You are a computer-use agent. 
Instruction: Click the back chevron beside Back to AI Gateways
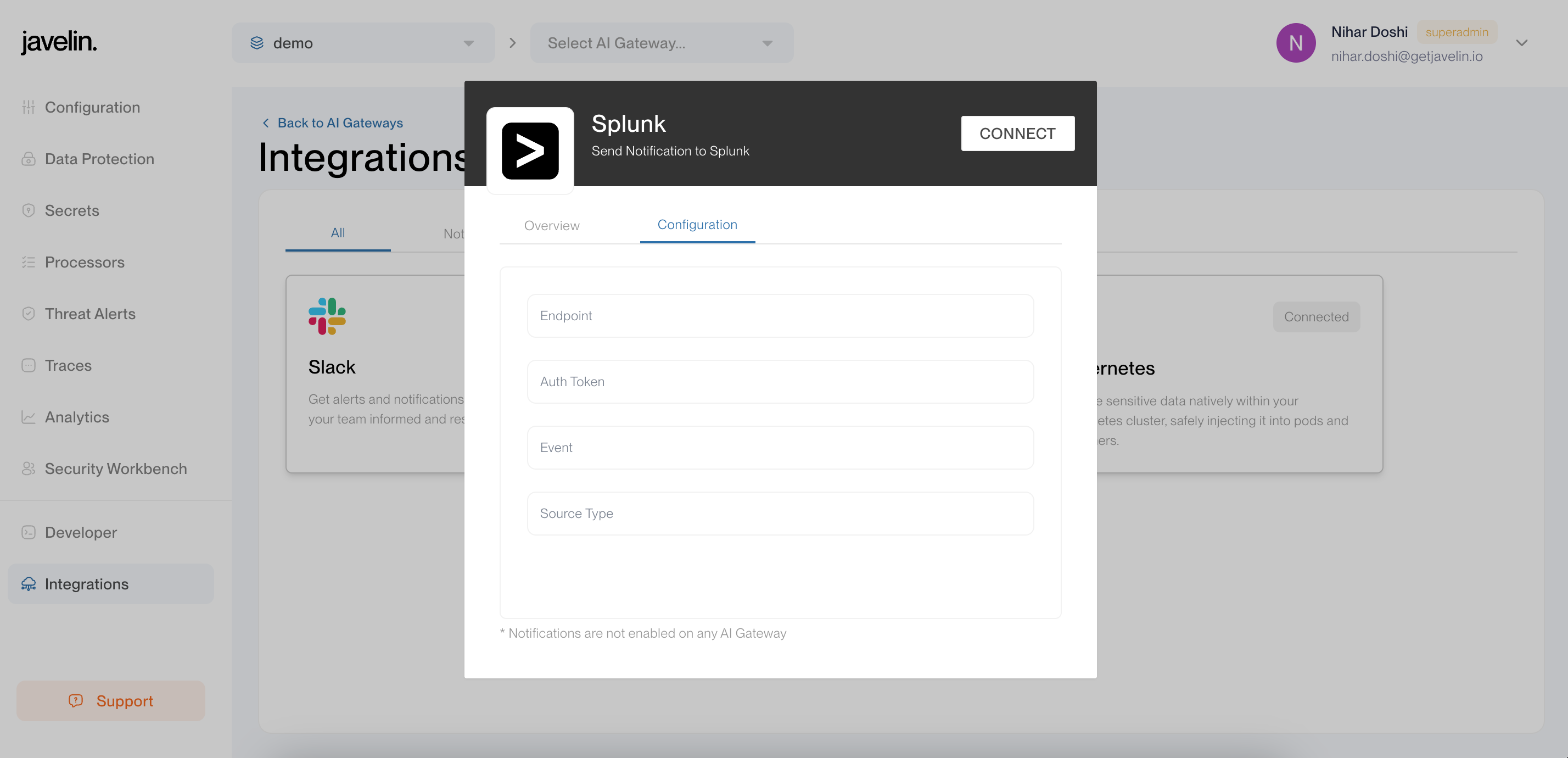[265, 123]
